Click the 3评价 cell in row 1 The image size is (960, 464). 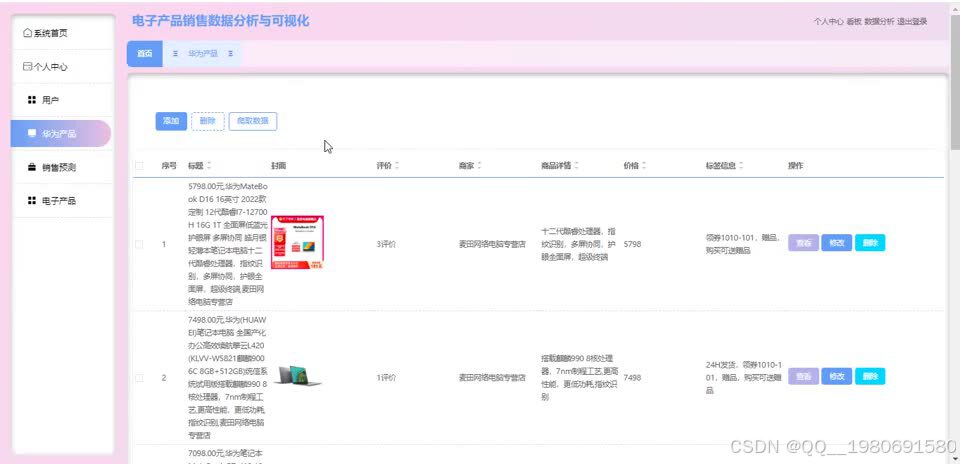(x=386, y=244)
